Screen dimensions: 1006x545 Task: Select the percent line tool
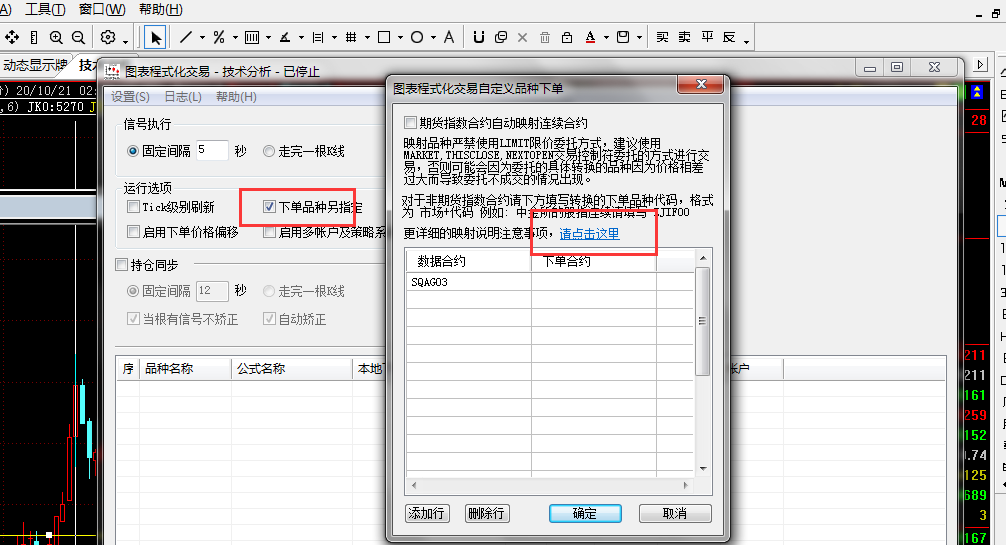[219, 37]
